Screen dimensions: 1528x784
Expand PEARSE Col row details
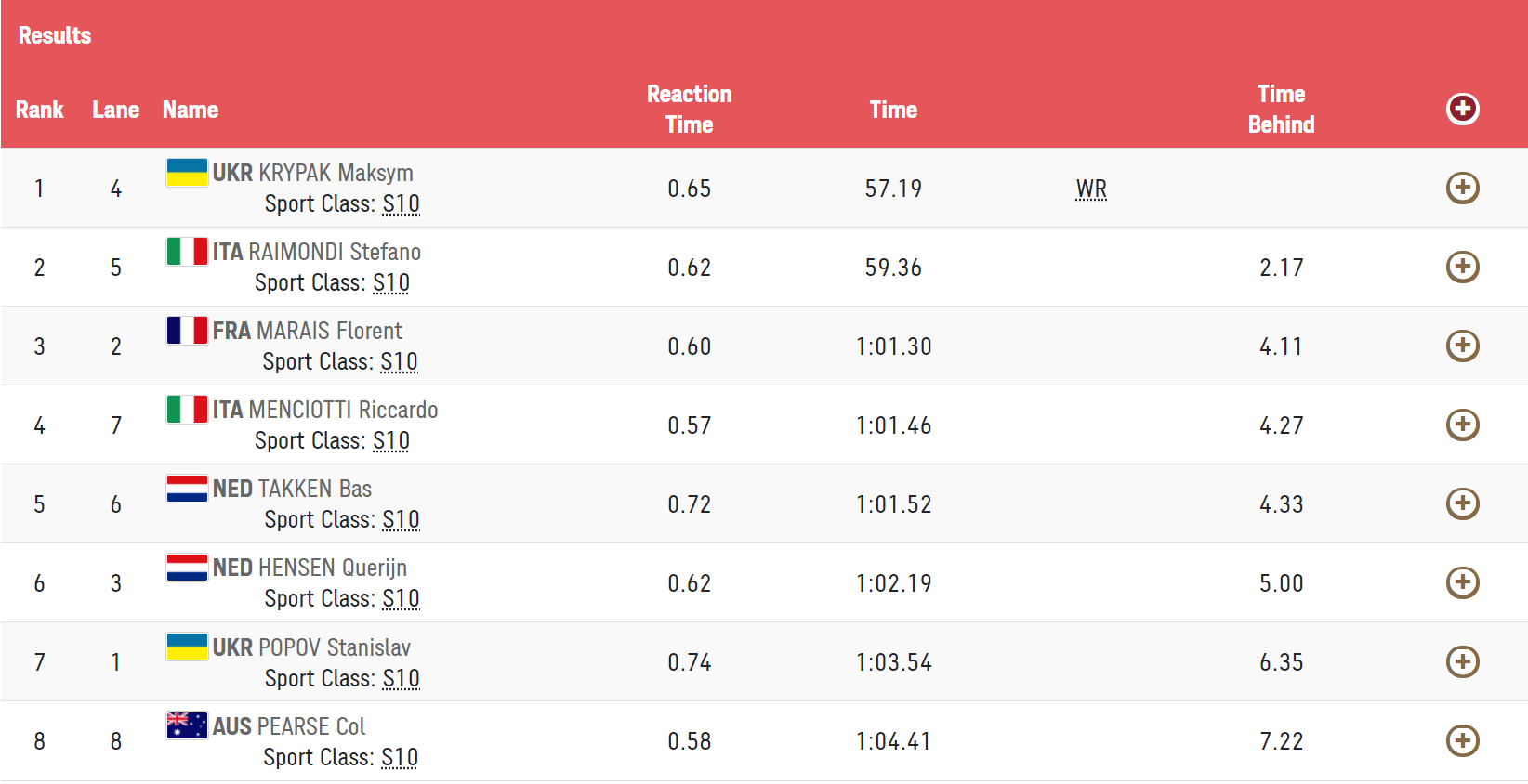coord(1462,740)
